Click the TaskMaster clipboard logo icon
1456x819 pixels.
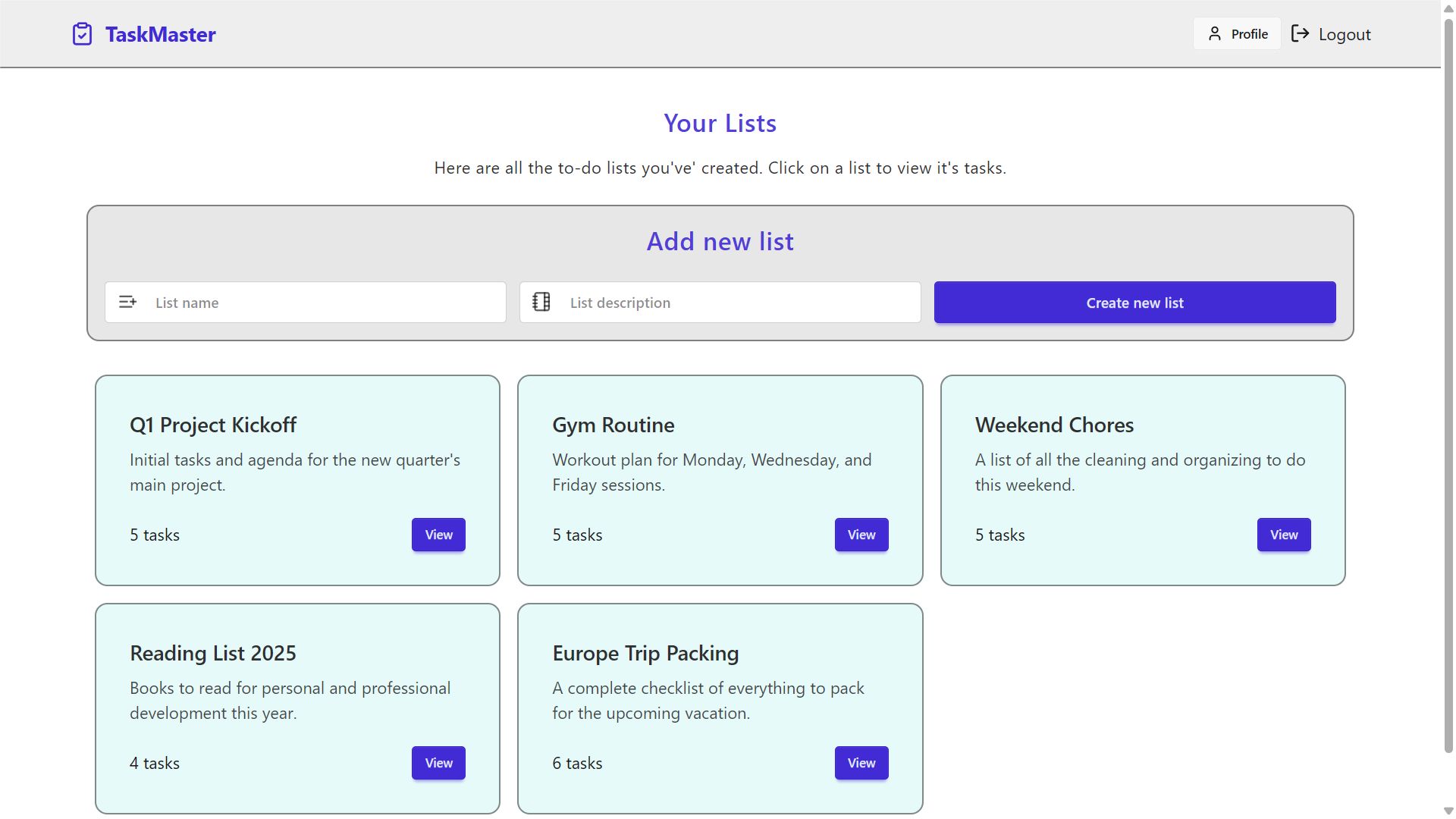click(82, 34)
